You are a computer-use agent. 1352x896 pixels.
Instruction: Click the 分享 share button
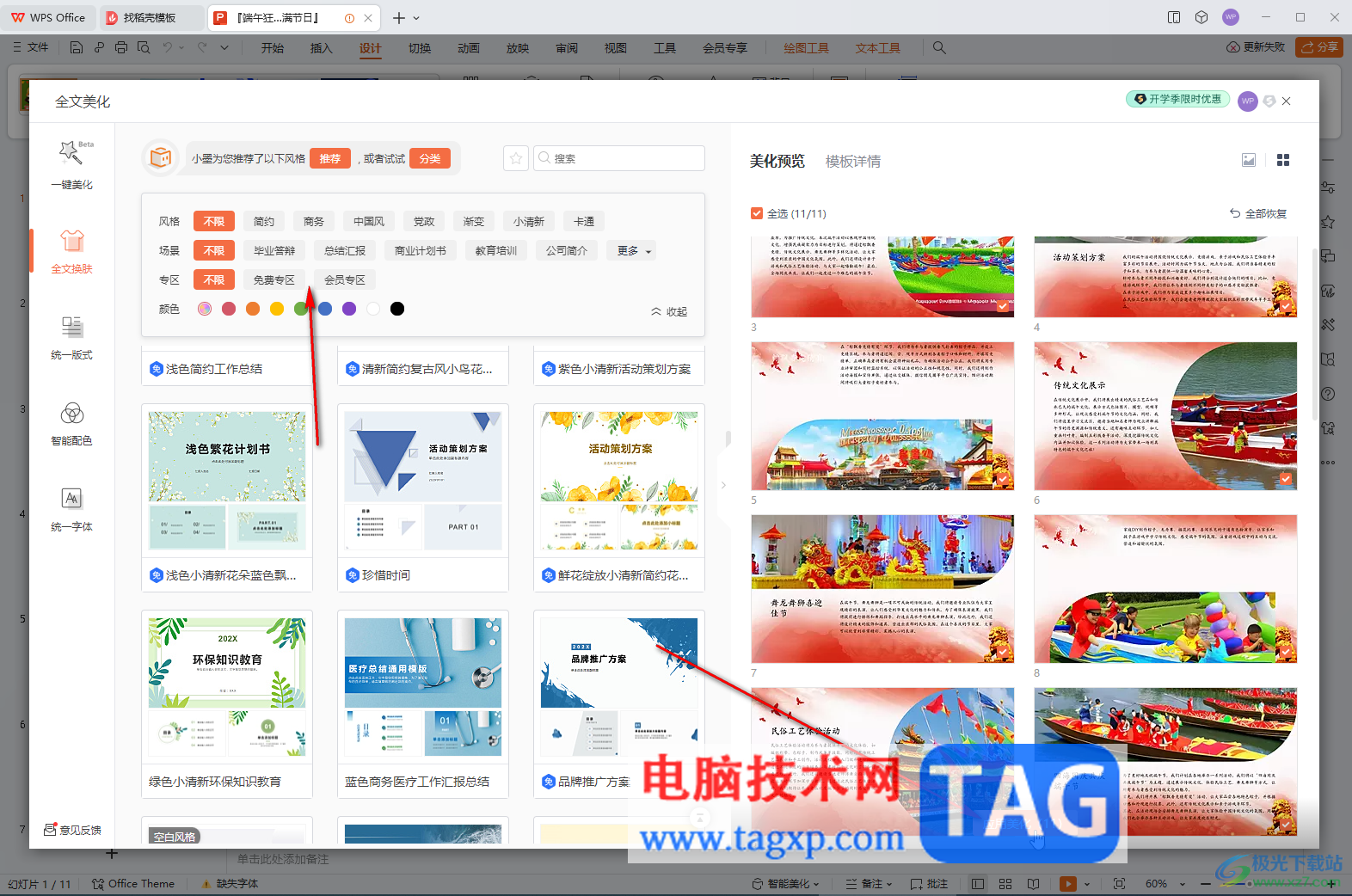pos(1320,47)
